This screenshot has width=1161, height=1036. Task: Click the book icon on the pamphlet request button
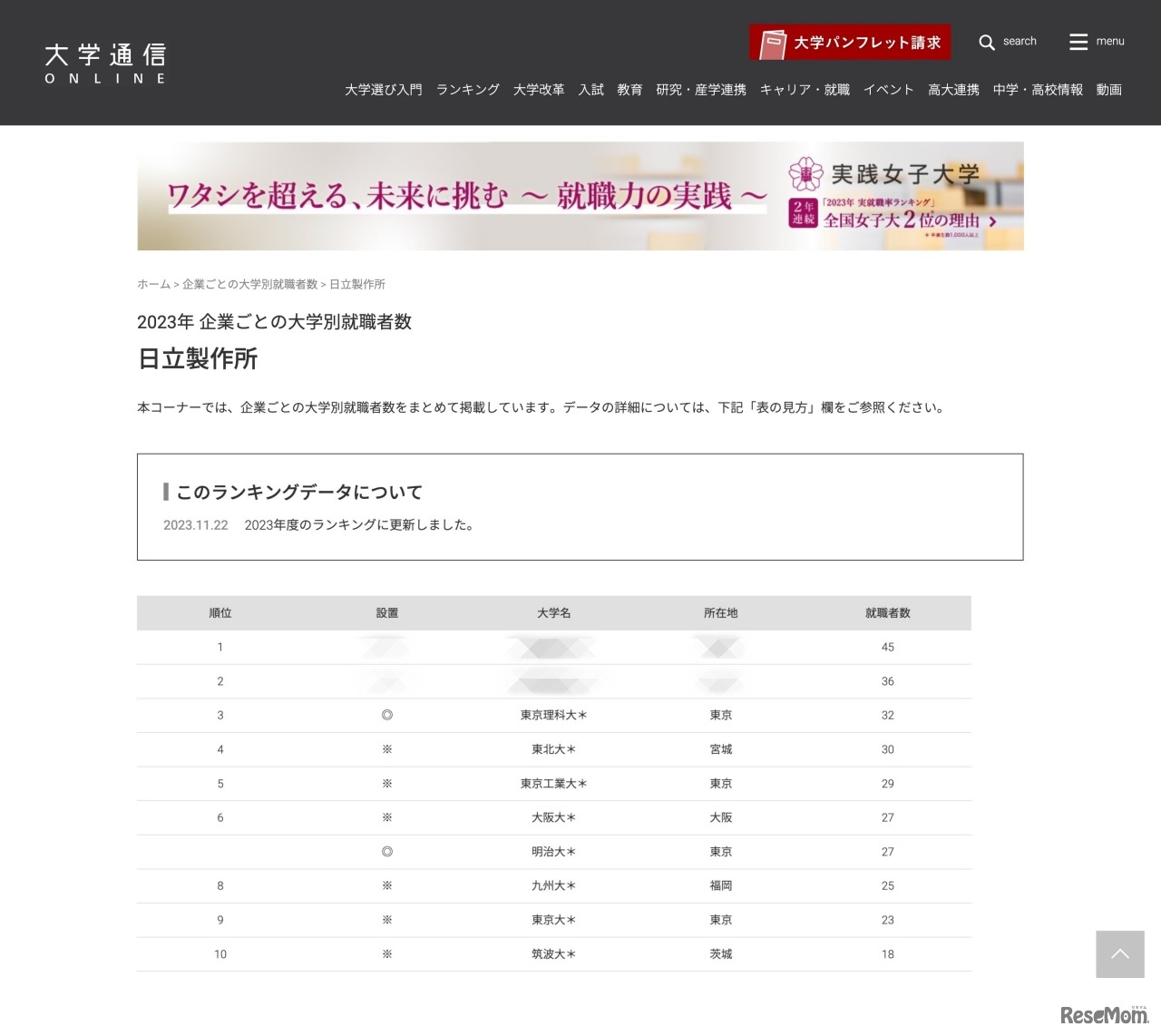click(774, 41)
